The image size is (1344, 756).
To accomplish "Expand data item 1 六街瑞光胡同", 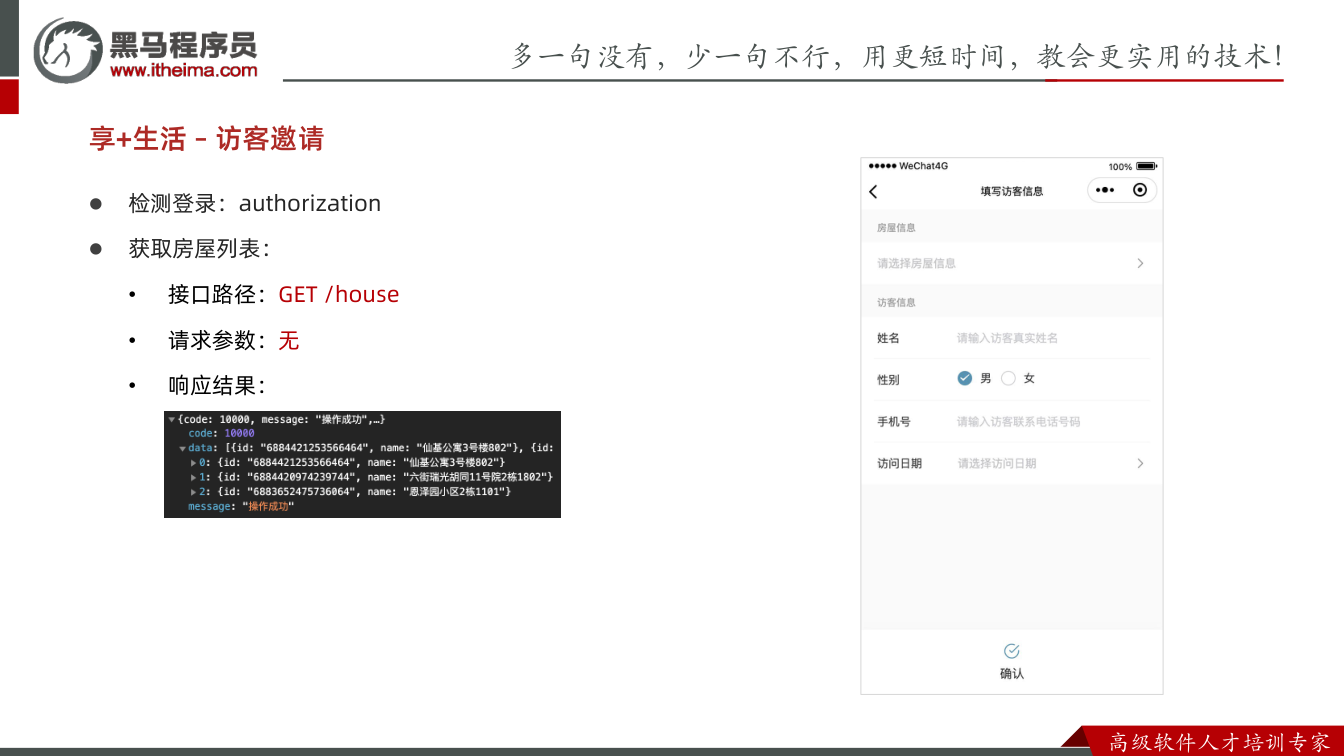I will tap(194, 477).
